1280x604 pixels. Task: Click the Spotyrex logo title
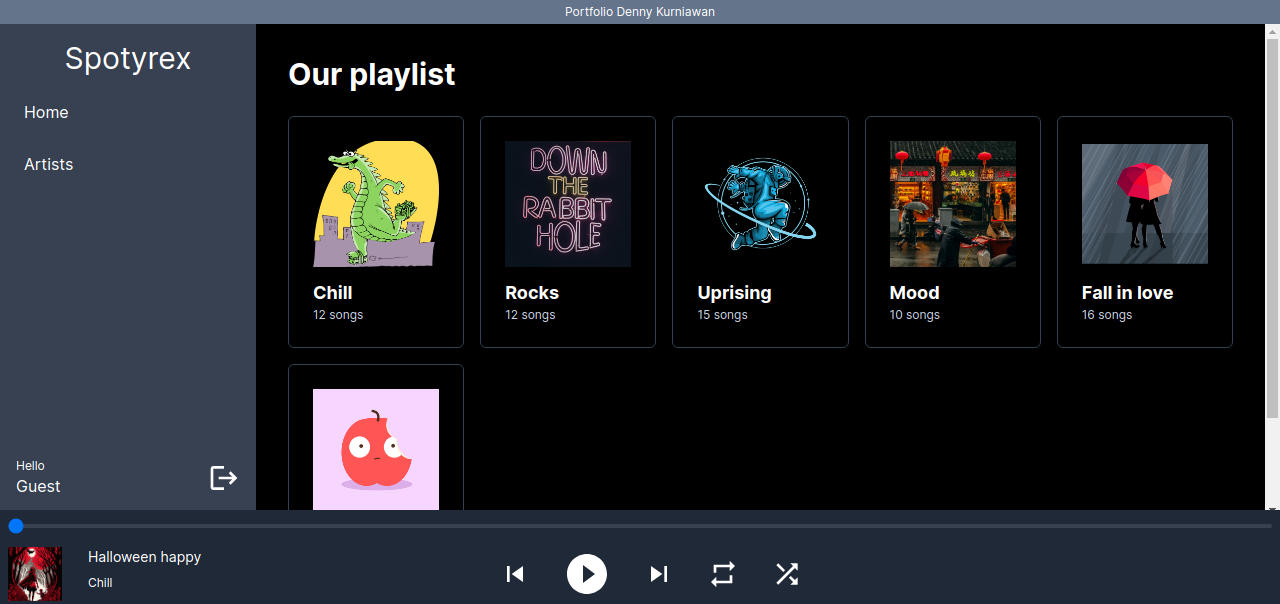[x=128, y=59]
